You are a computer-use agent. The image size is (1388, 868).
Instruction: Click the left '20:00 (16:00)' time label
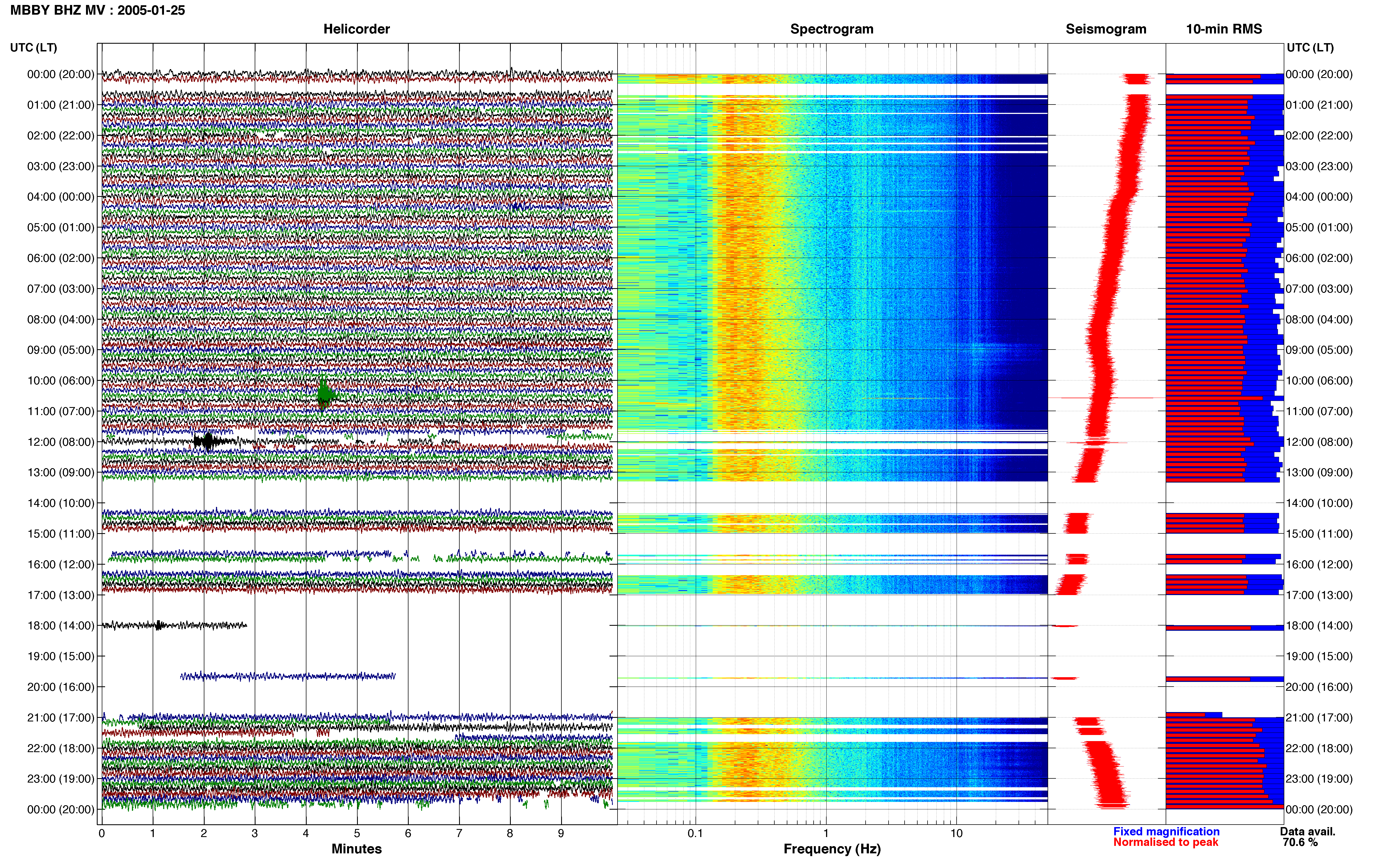pyautogui.click(x=61, y=687)
